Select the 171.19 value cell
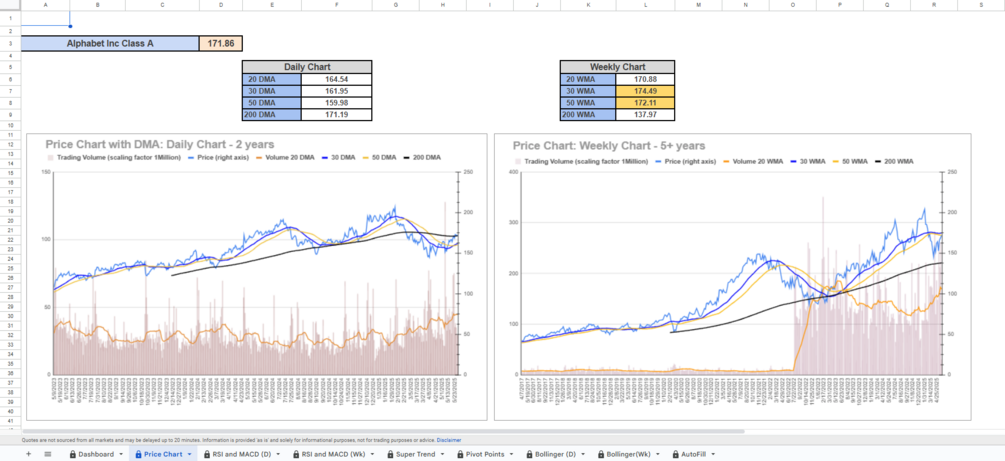 [x=336, y=115]
